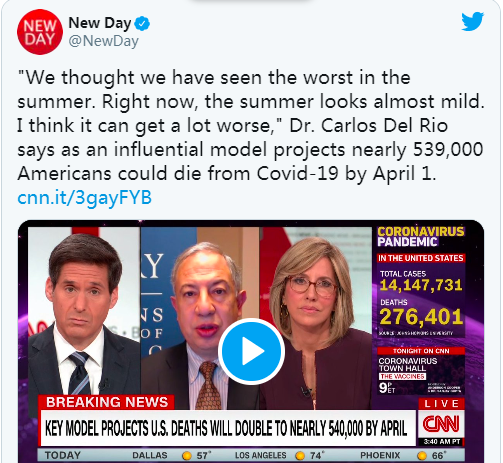Click the Phoenix weather sun icon
Screen dimensions: 503x463
pos(422,455)
